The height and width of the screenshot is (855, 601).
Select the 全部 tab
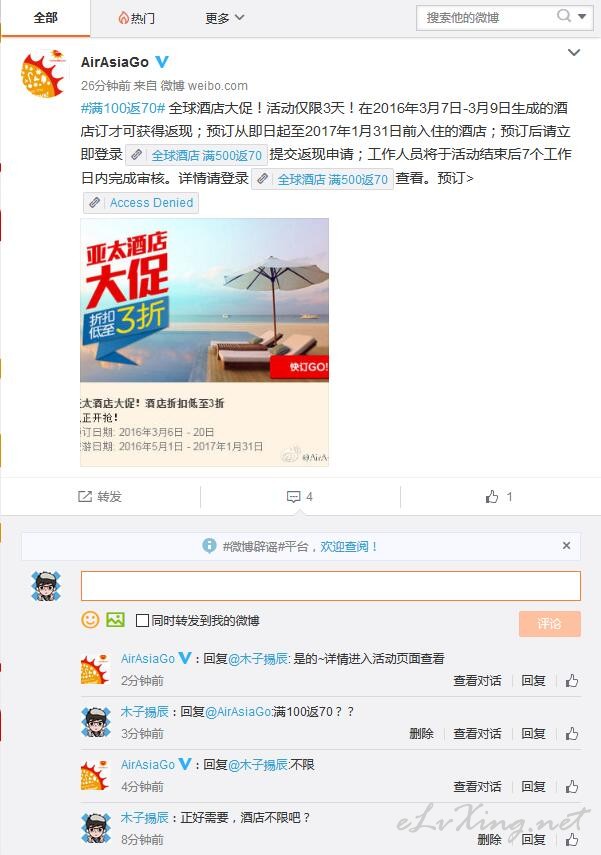(45, 18)
